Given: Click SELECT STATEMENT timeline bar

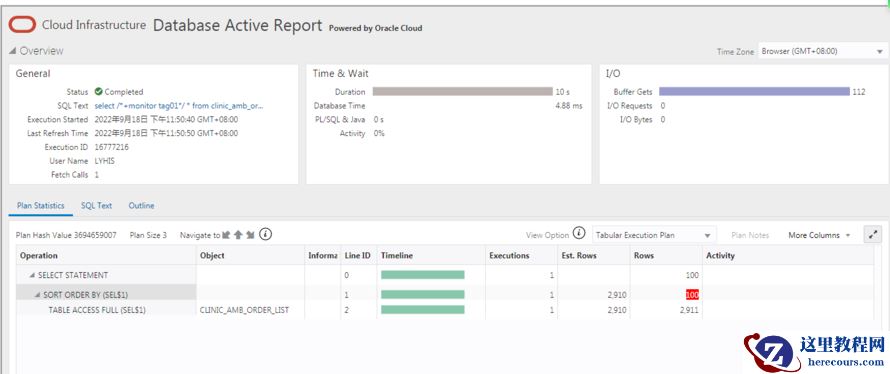Looking at the screenshot, I should pos(423,275).
